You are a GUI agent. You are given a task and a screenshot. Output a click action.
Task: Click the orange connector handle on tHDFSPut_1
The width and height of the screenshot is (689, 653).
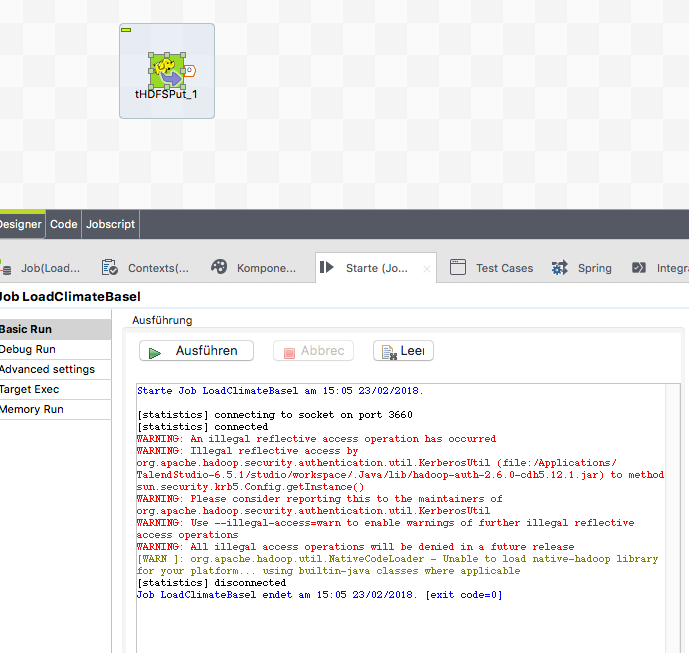tap(189, 70)
